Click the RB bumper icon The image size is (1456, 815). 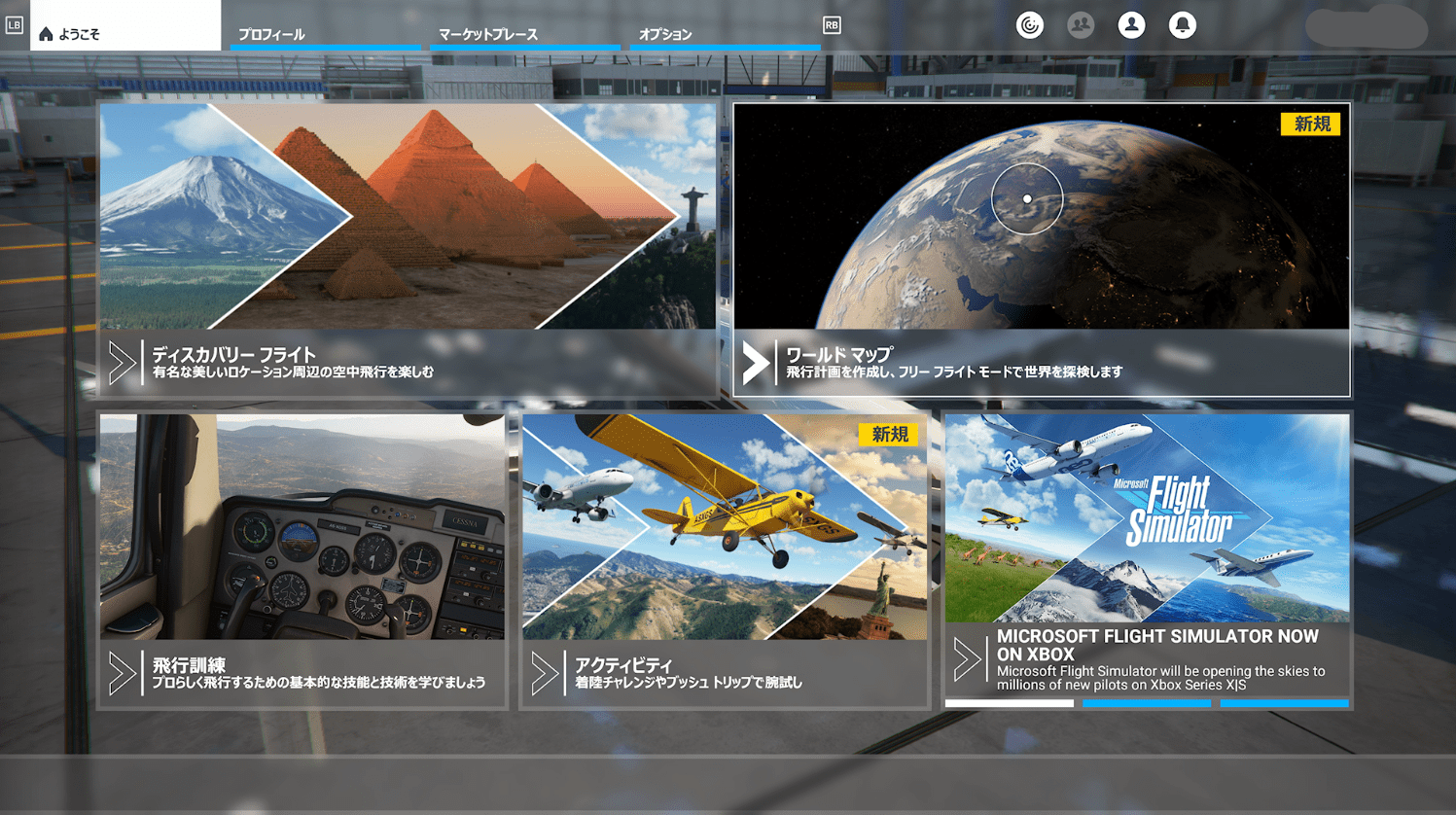832,25
